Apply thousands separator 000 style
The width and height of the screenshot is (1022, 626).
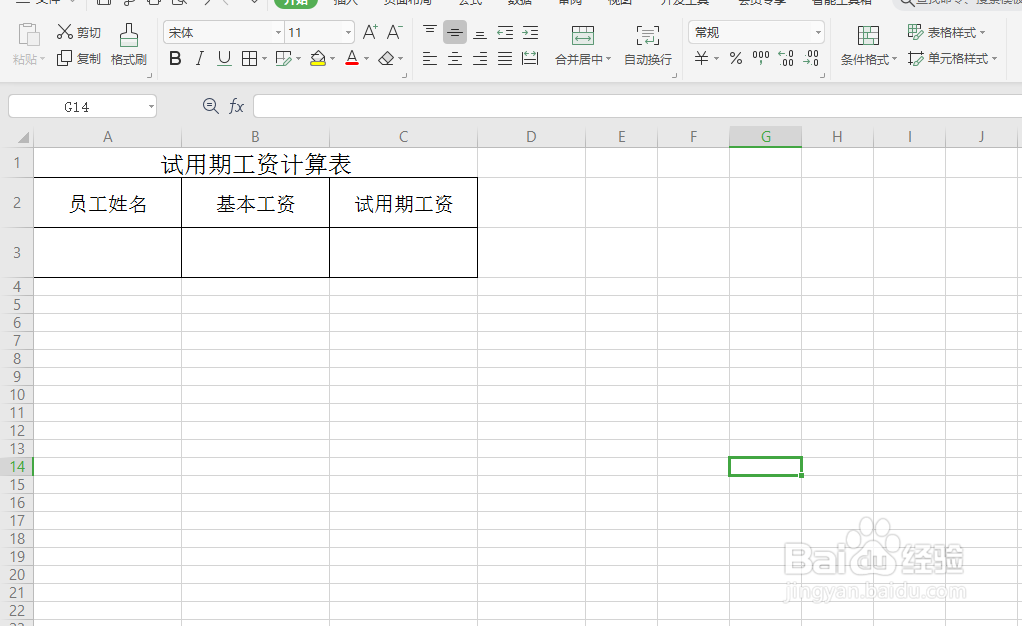tap(761, 59)
